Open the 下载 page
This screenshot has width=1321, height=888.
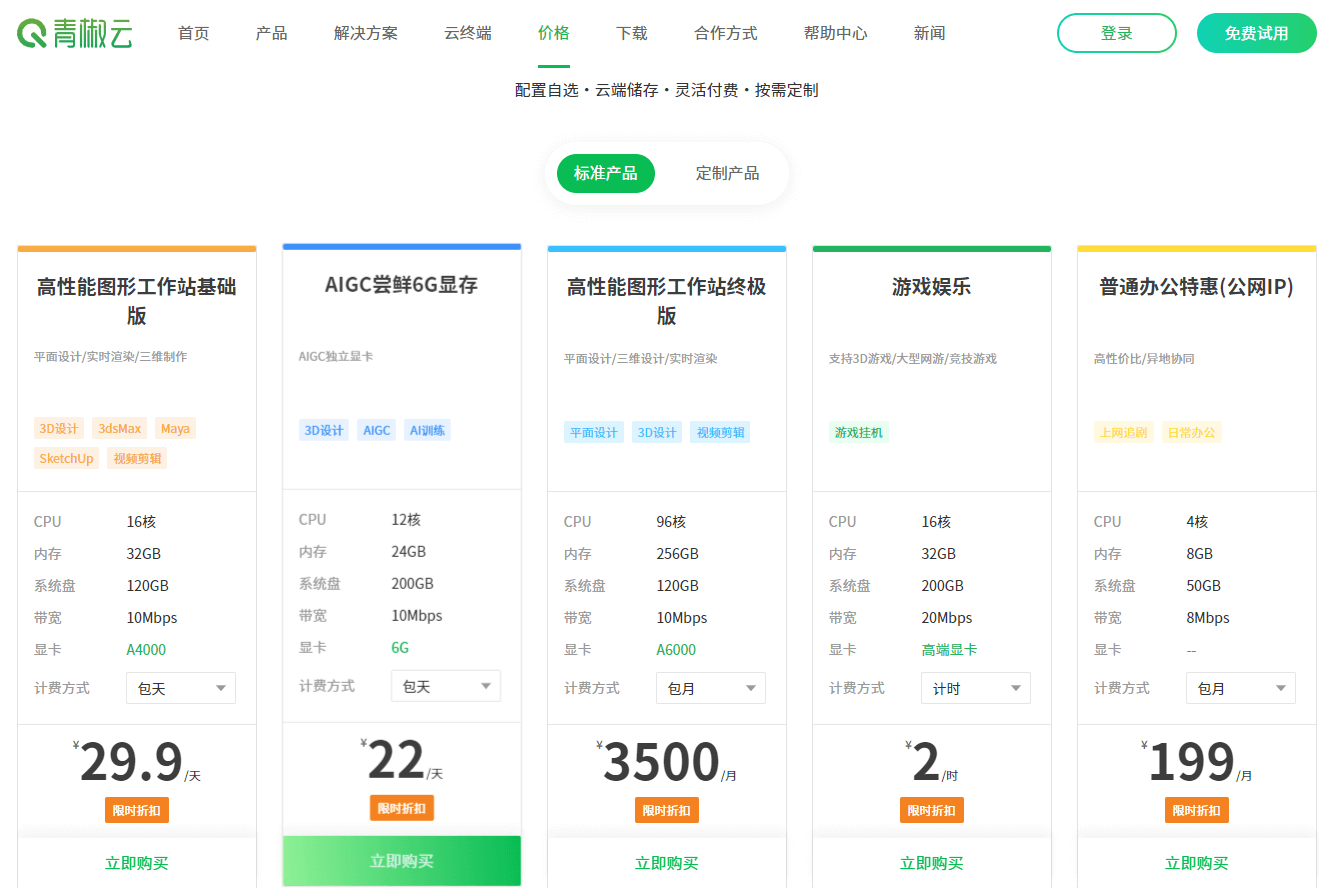pos(632,33)
